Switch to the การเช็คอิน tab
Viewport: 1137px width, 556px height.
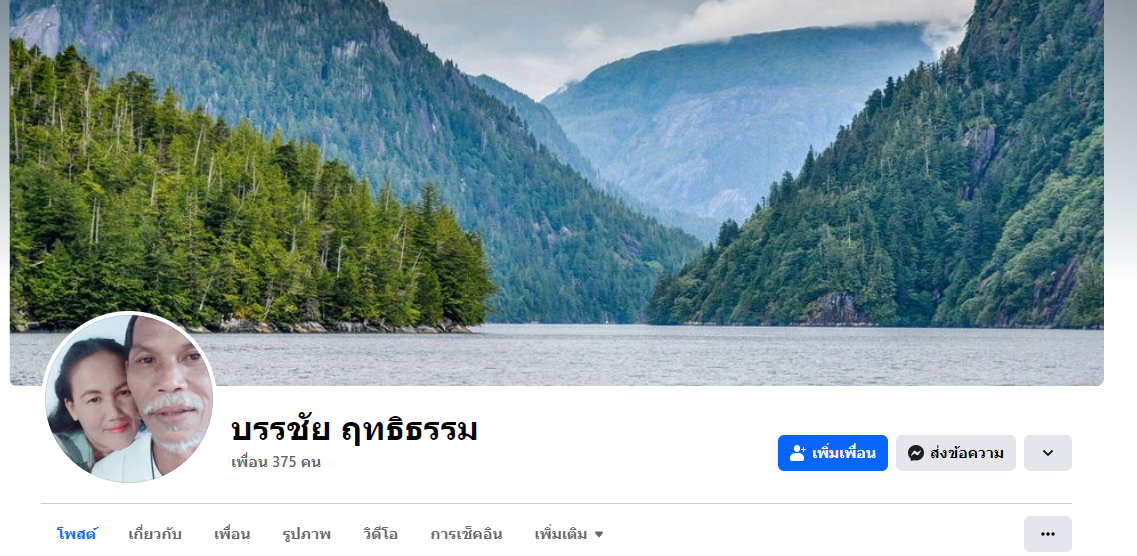[466, 535]
